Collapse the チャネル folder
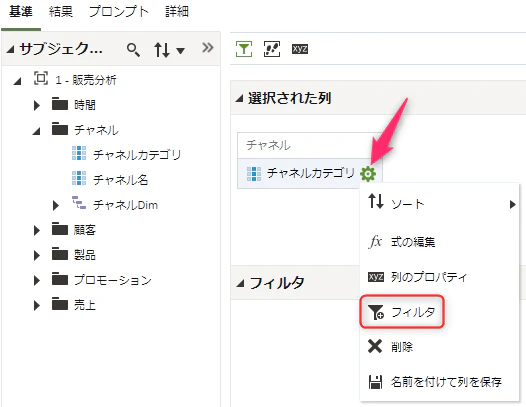This screenshot has width=526, height=407. tap(36, 131)
